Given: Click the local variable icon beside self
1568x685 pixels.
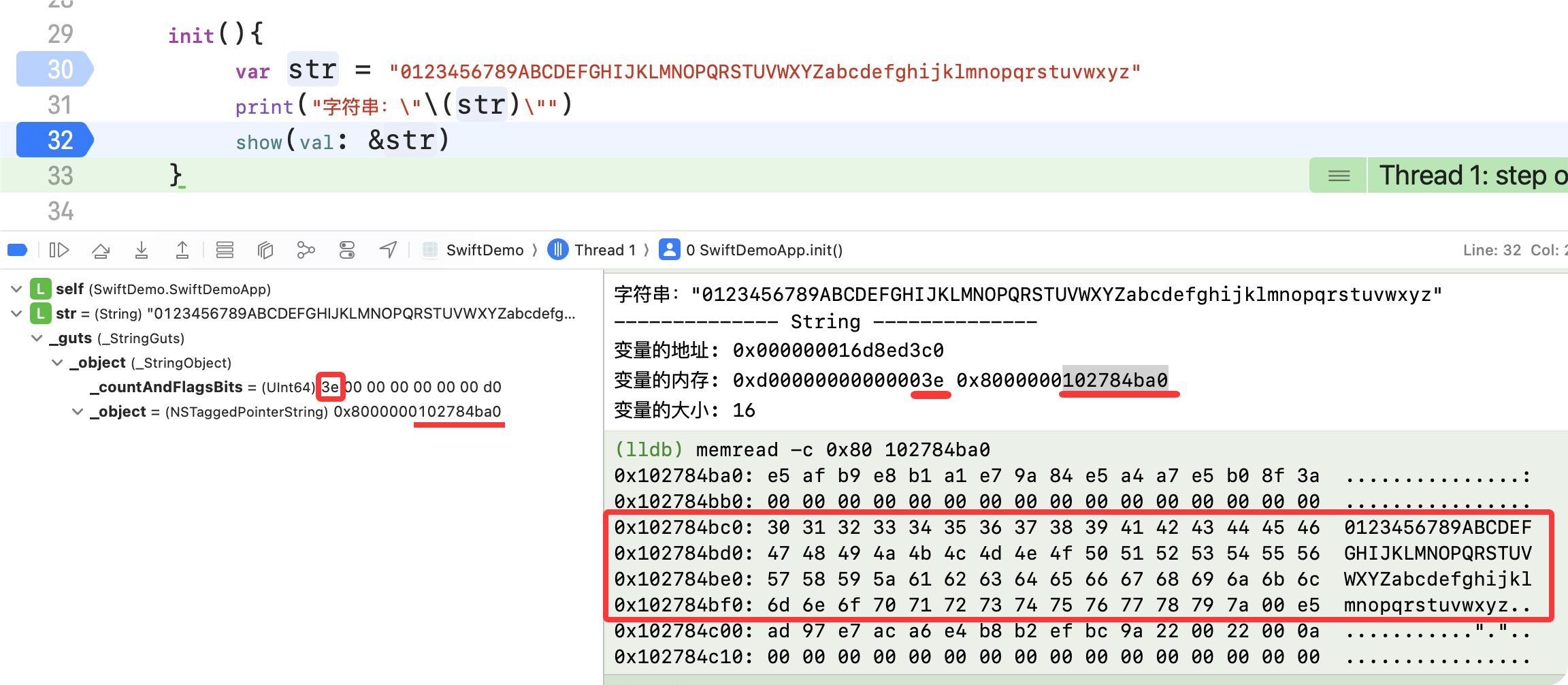Looking at the screenshot, I should (x=41, y=289).
